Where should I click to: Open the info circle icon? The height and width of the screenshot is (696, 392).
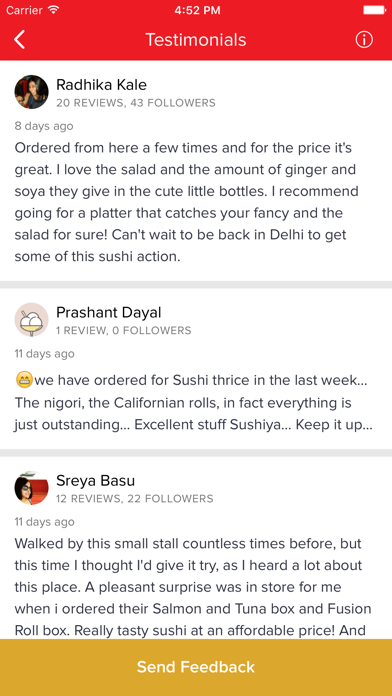[x=364, y=40]
